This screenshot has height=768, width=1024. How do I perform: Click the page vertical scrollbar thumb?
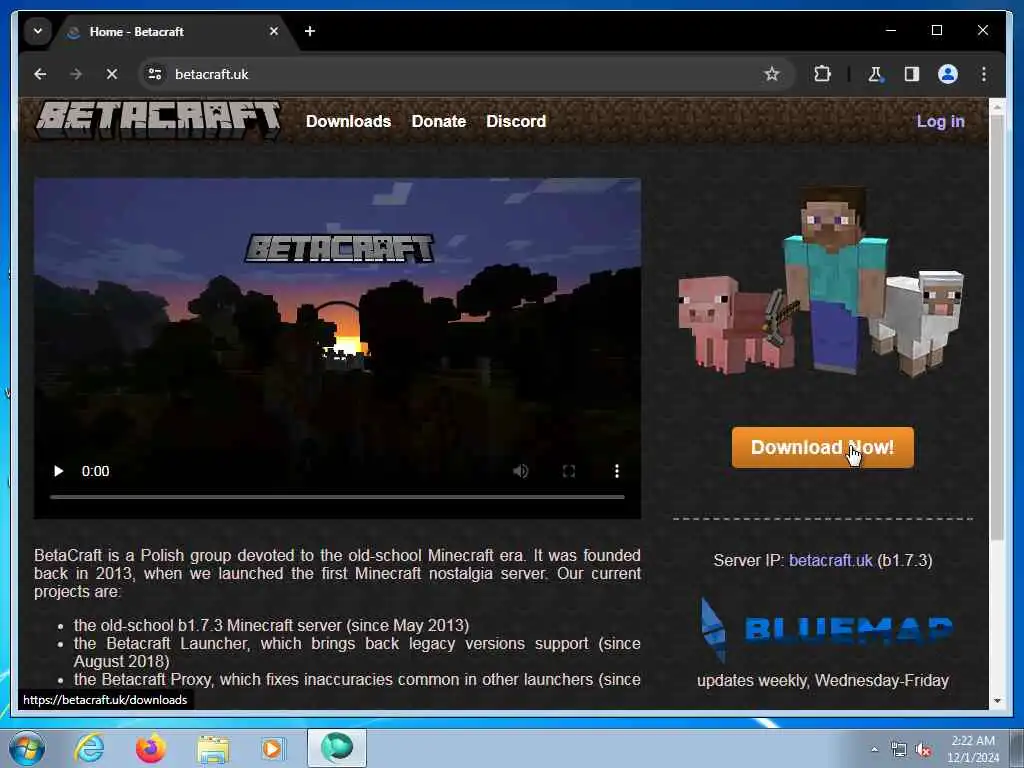coord(997,328)
